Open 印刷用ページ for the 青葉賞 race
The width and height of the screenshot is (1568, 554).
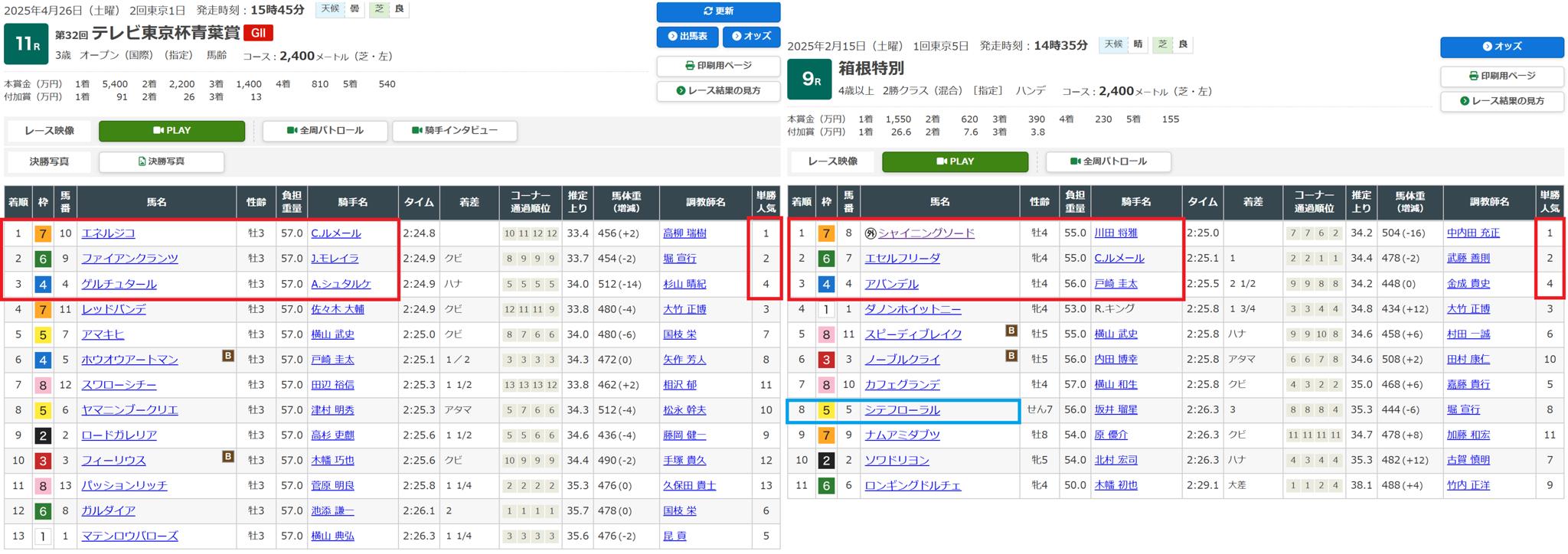tap(718, 66)
